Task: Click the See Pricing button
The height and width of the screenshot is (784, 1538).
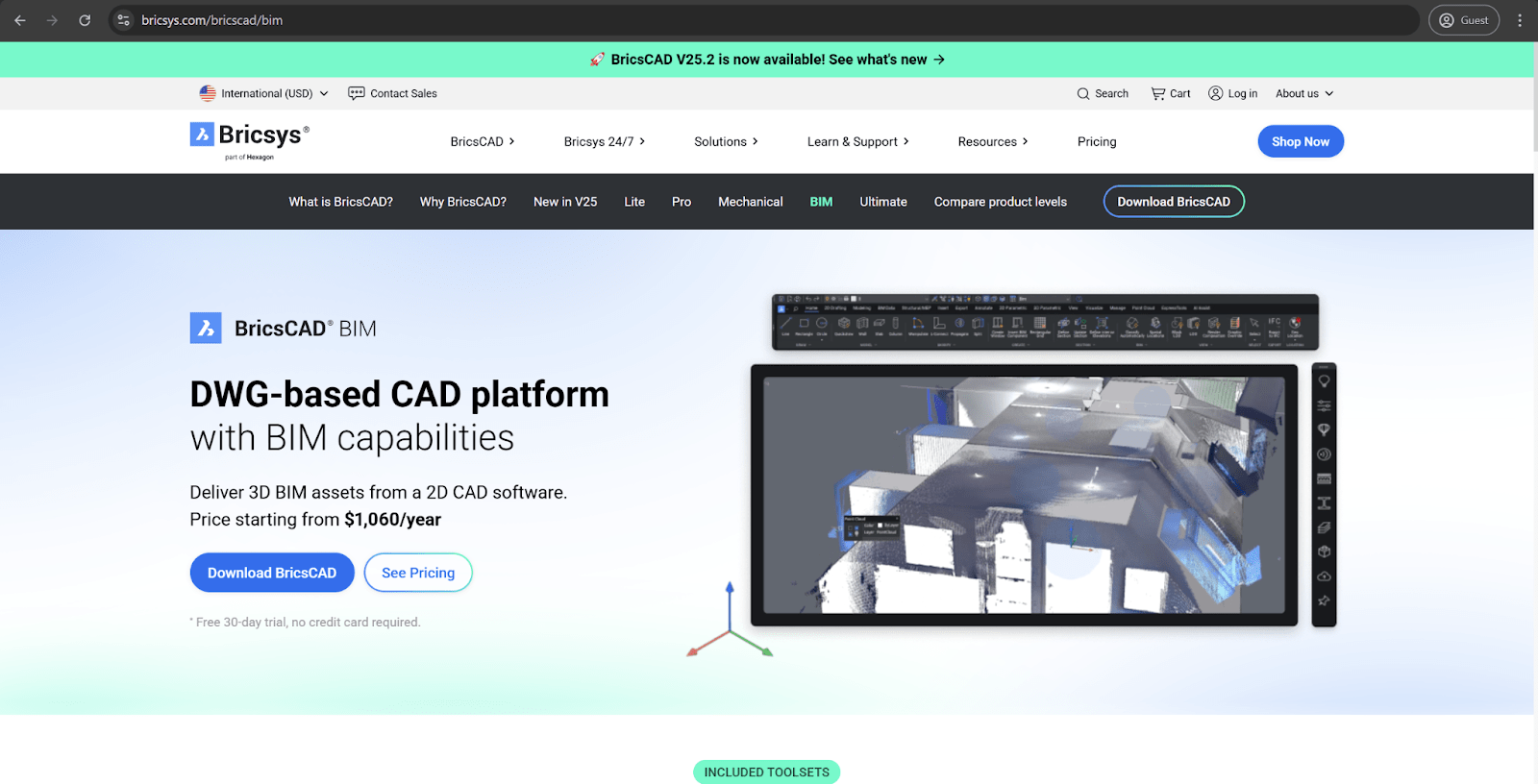Action: click(418, 573)
